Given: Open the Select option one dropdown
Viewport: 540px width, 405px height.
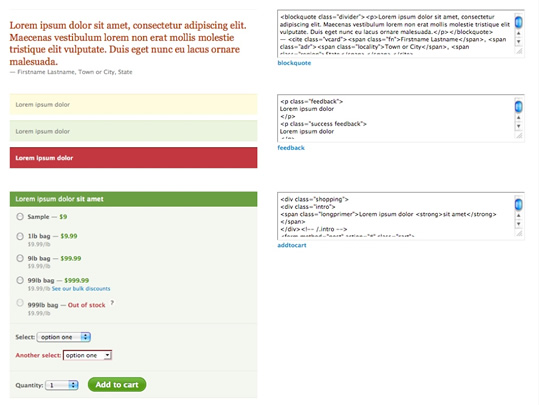Looking at the screenshot, I should pos(64,337).
